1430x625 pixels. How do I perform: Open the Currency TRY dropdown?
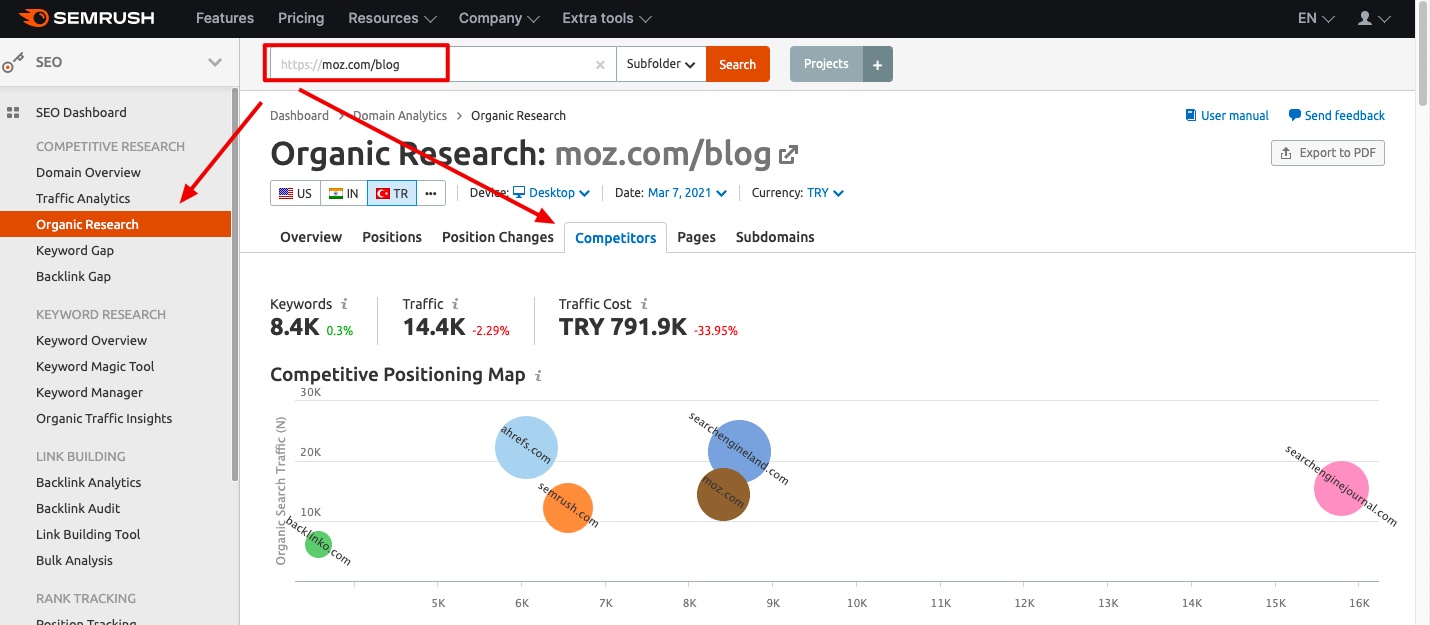tap(825, 193)
